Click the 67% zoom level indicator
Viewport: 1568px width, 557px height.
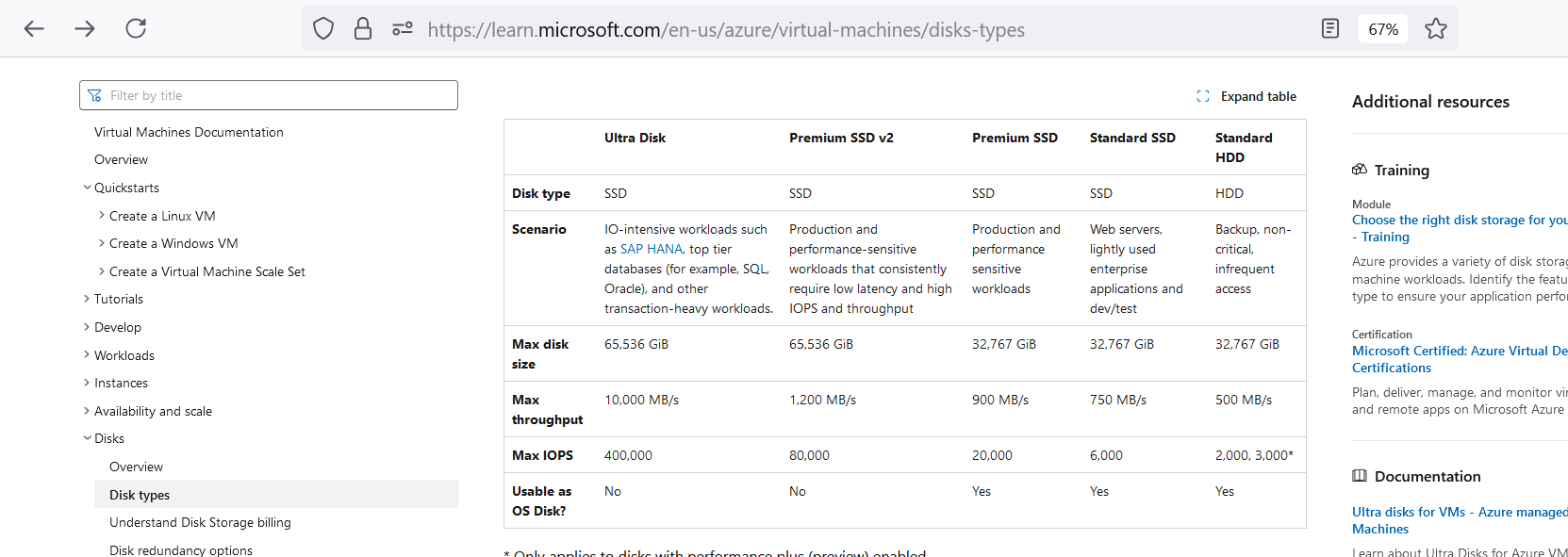(x=1382, y=28)
